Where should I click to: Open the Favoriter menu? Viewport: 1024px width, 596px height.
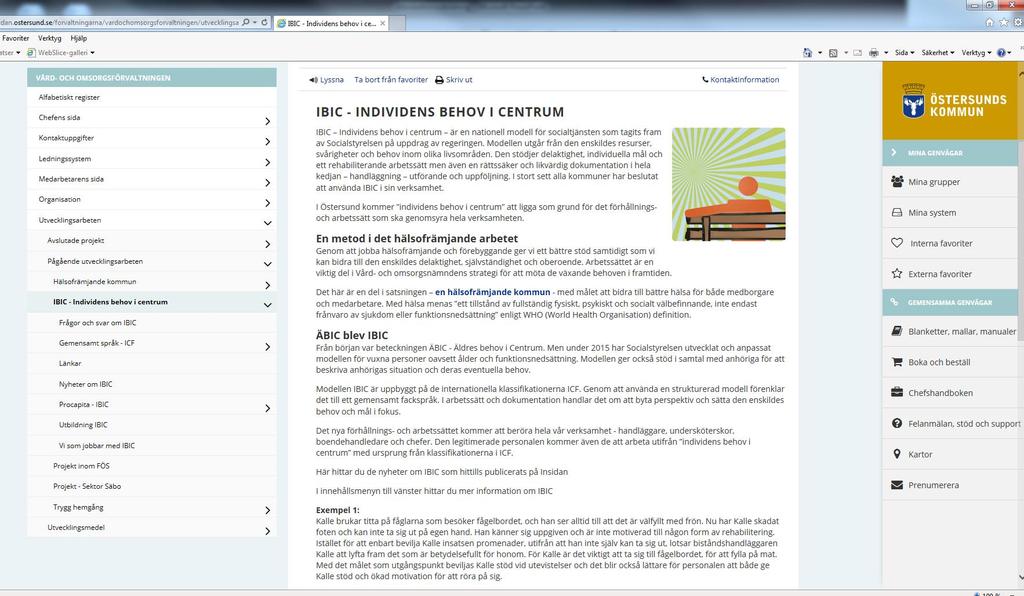[x=16, y=38]
